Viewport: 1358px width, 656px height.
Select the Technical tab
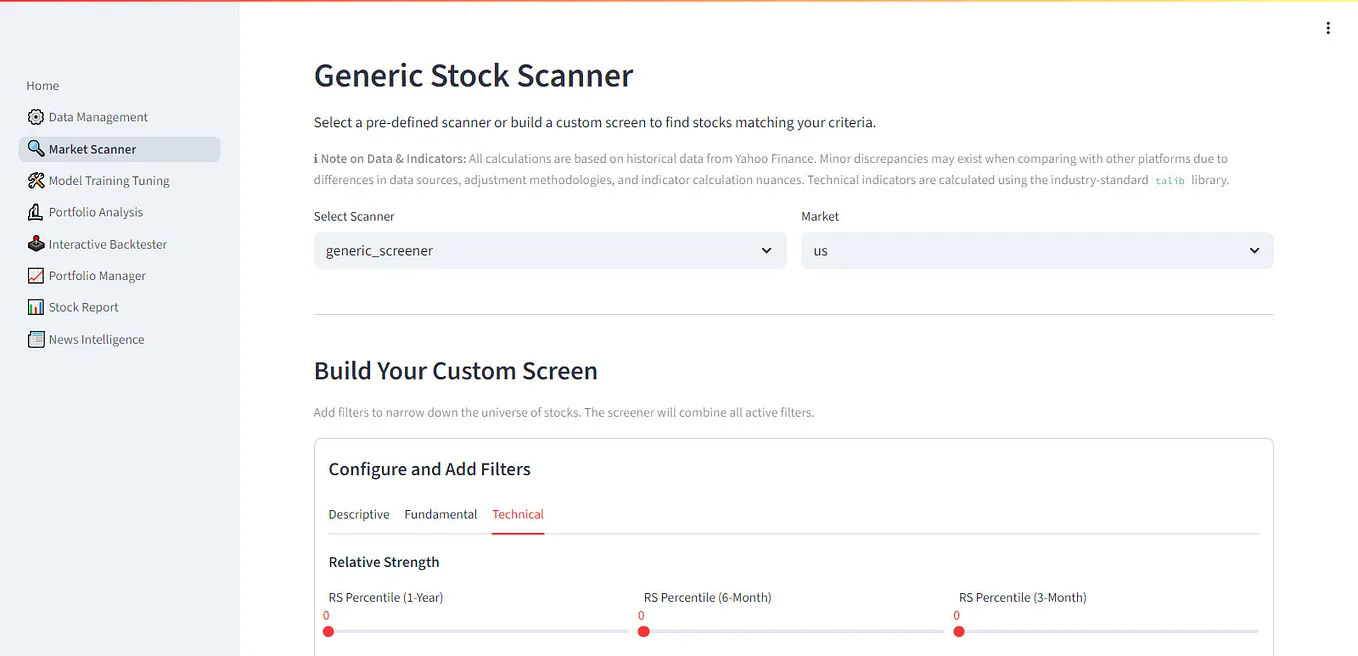[517, 514]
